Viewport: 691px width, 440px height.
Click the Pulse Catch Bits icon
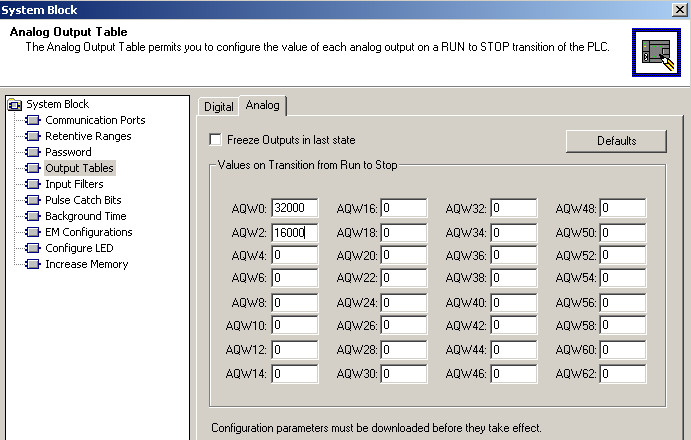(x=32, y=200)
